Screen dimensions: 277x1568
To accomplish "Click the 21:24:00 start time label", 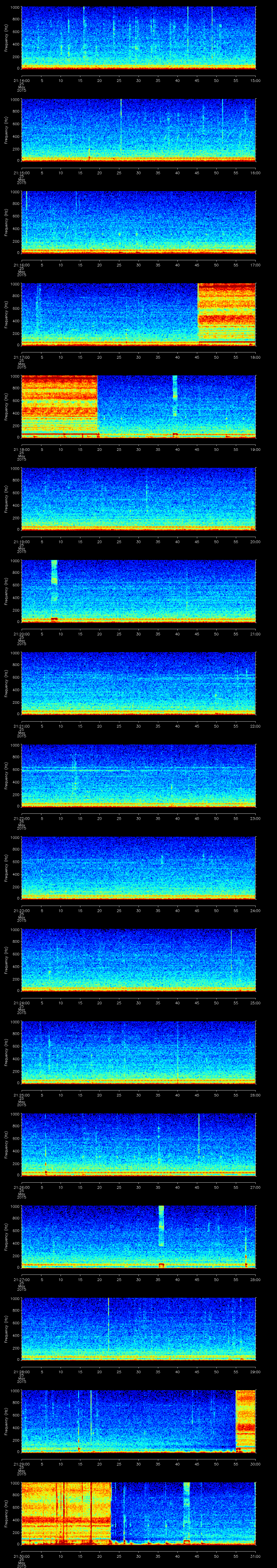I will click(21, 1003).
